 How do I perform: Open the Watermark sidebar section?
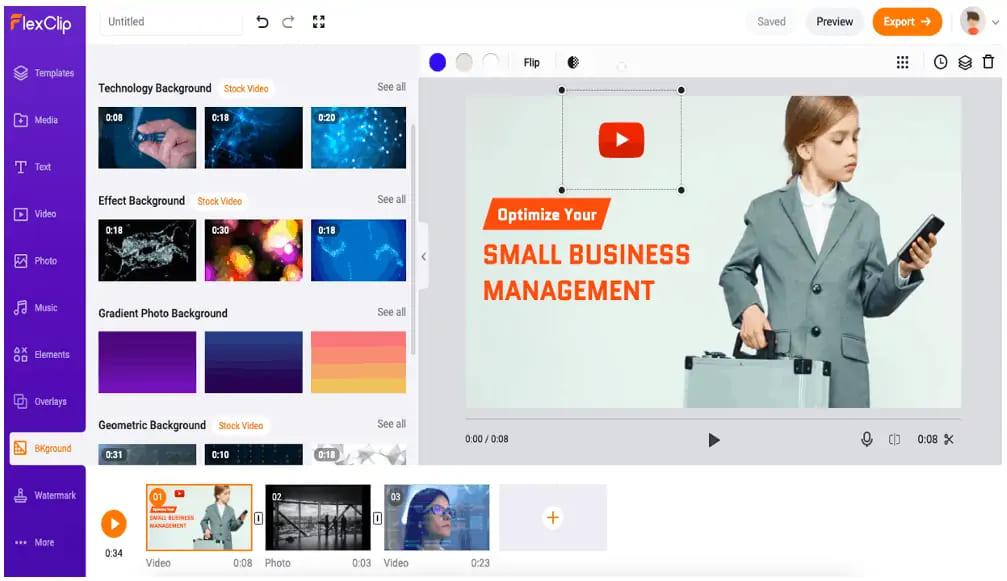pyautogui.click(x=44, y=495)
